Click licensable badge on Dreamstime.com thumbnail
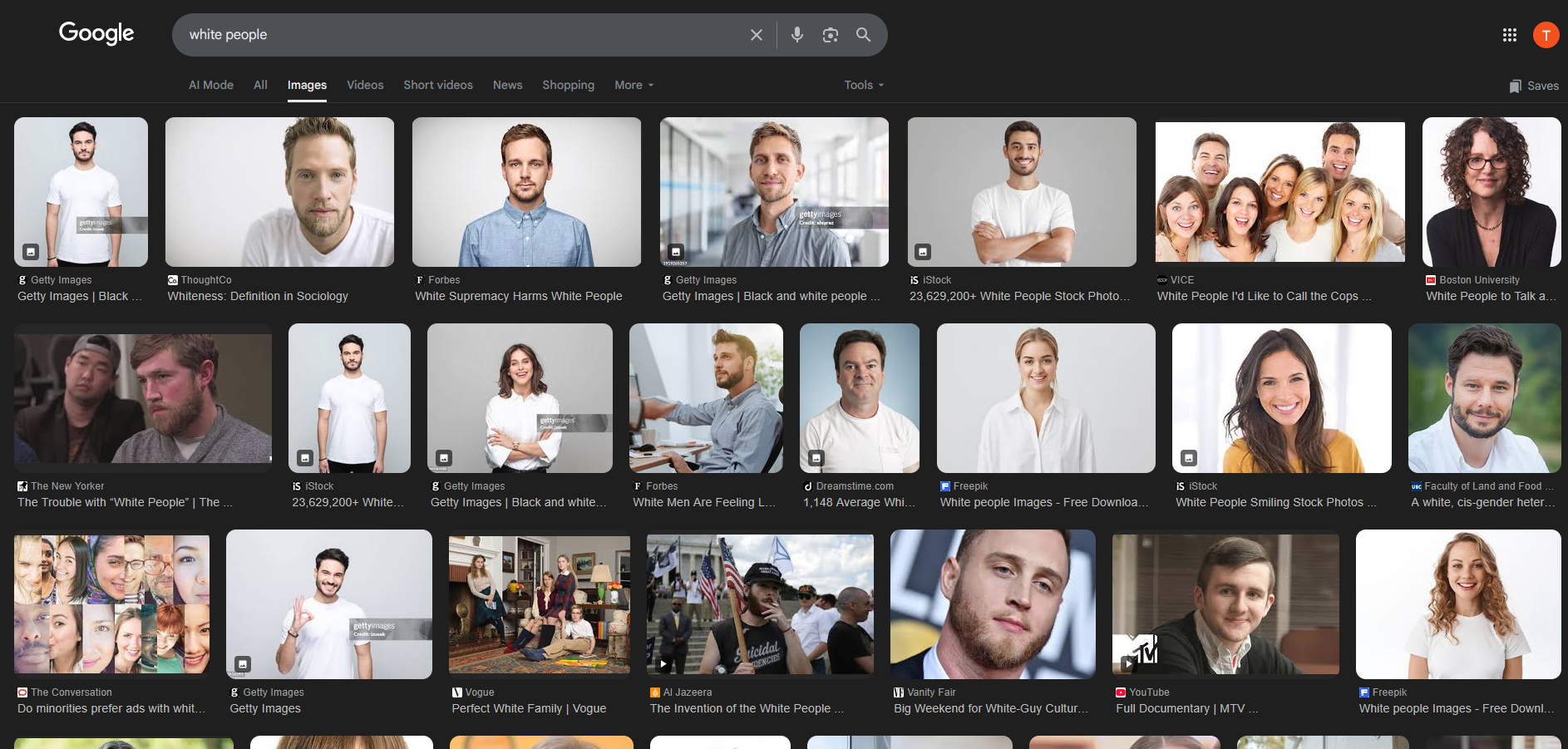The image size is (1568, 749). point(816,457)
